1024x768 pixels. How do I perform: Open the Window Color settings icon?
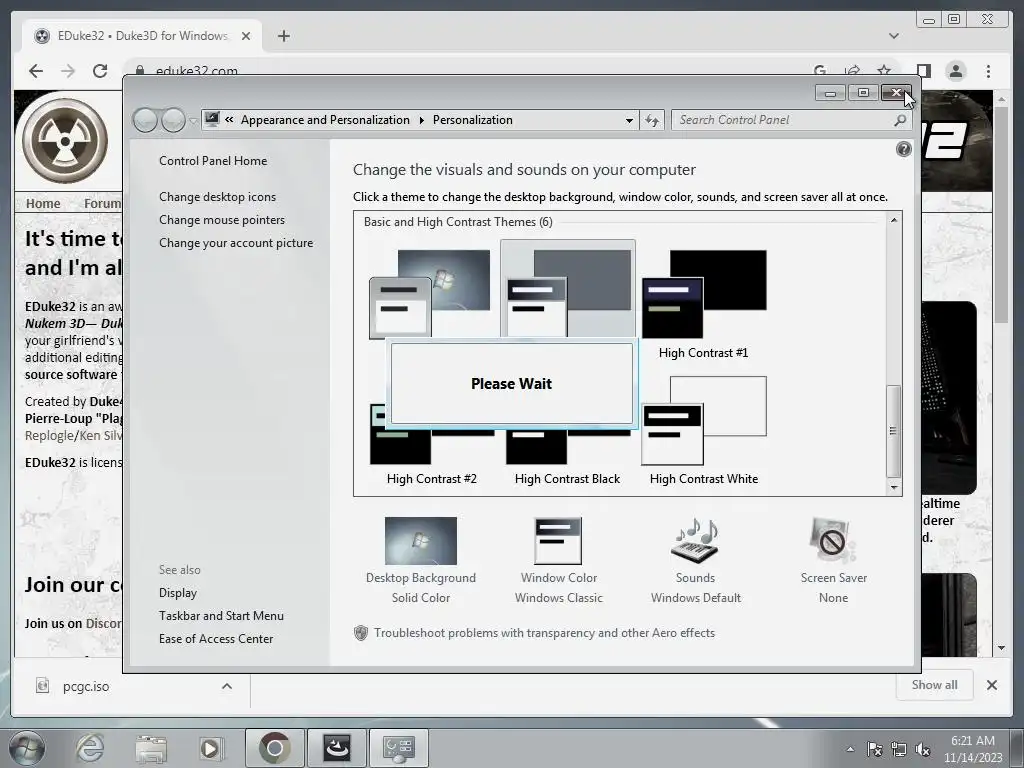558,541
